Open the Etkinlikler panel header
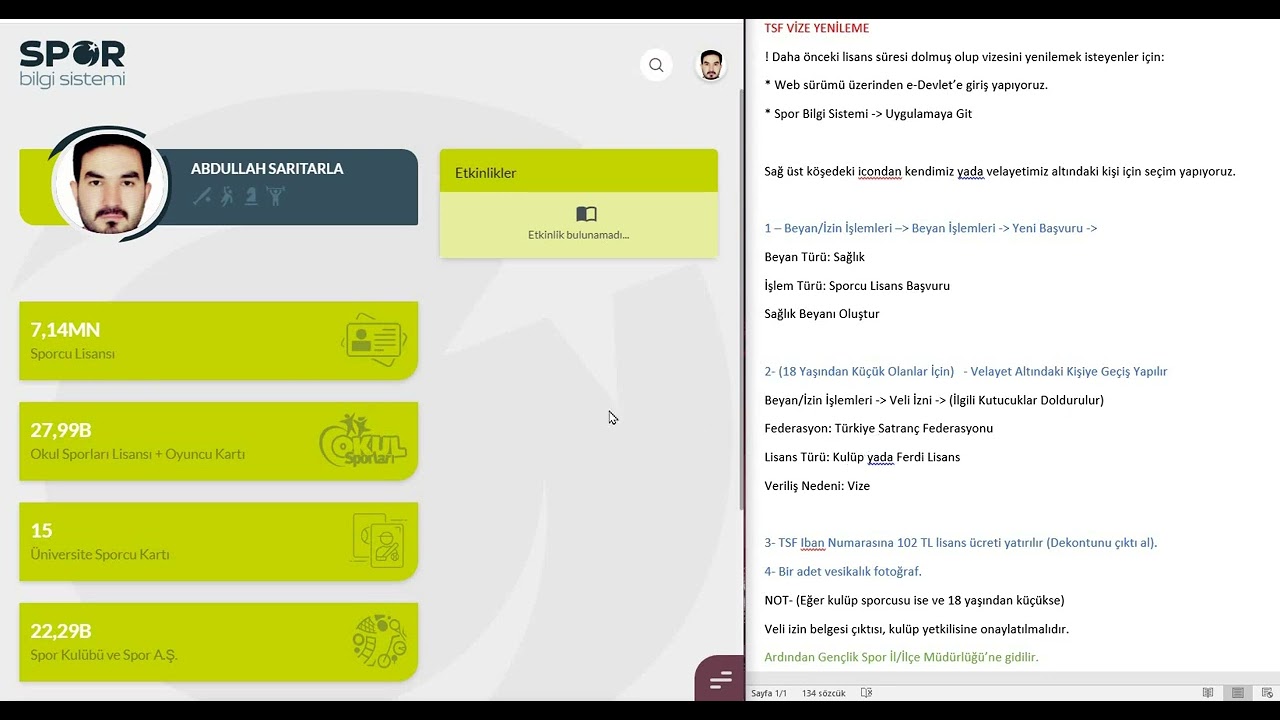Image resolution: width=1280 pixels, height=720 pixels. tap(579, 171)
